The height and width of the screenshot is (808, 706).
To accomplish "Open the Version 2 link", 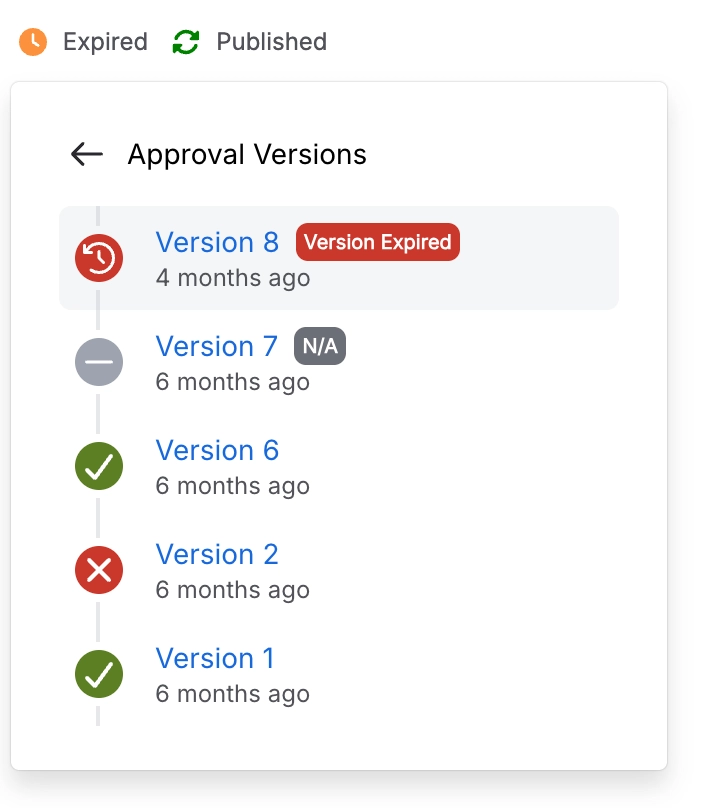I will point(216,554).
